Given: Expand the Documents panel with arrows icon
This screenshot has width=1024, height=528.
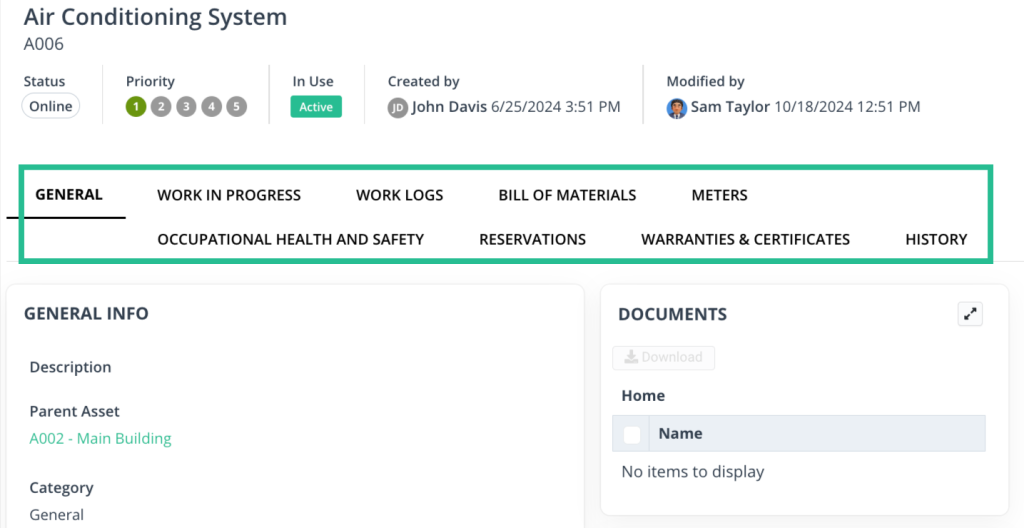Looking at the screenshot, I should (x=969, y=314).
